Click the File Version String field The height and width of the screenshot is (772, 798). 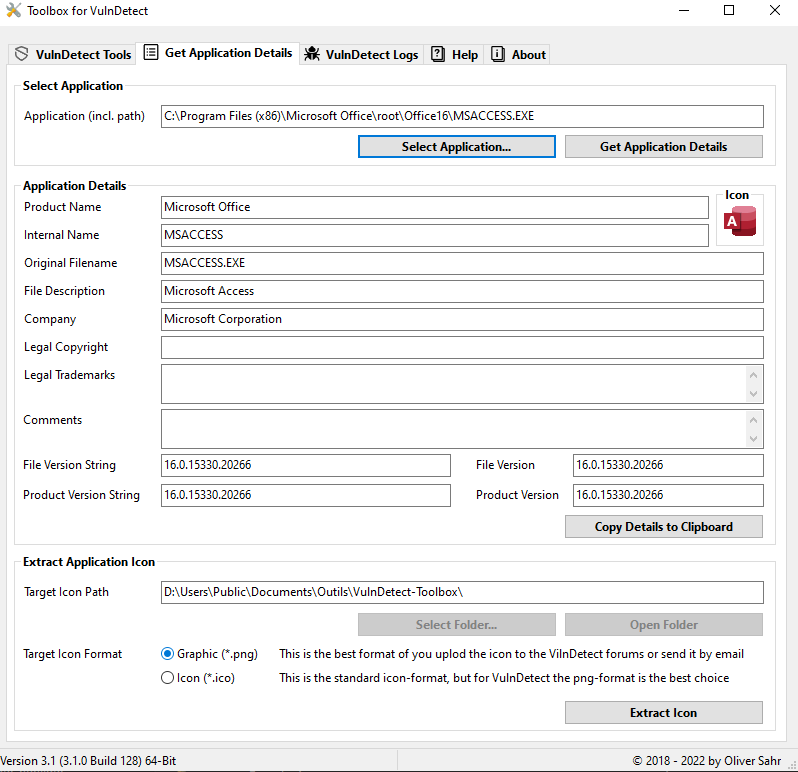[306, 465]
